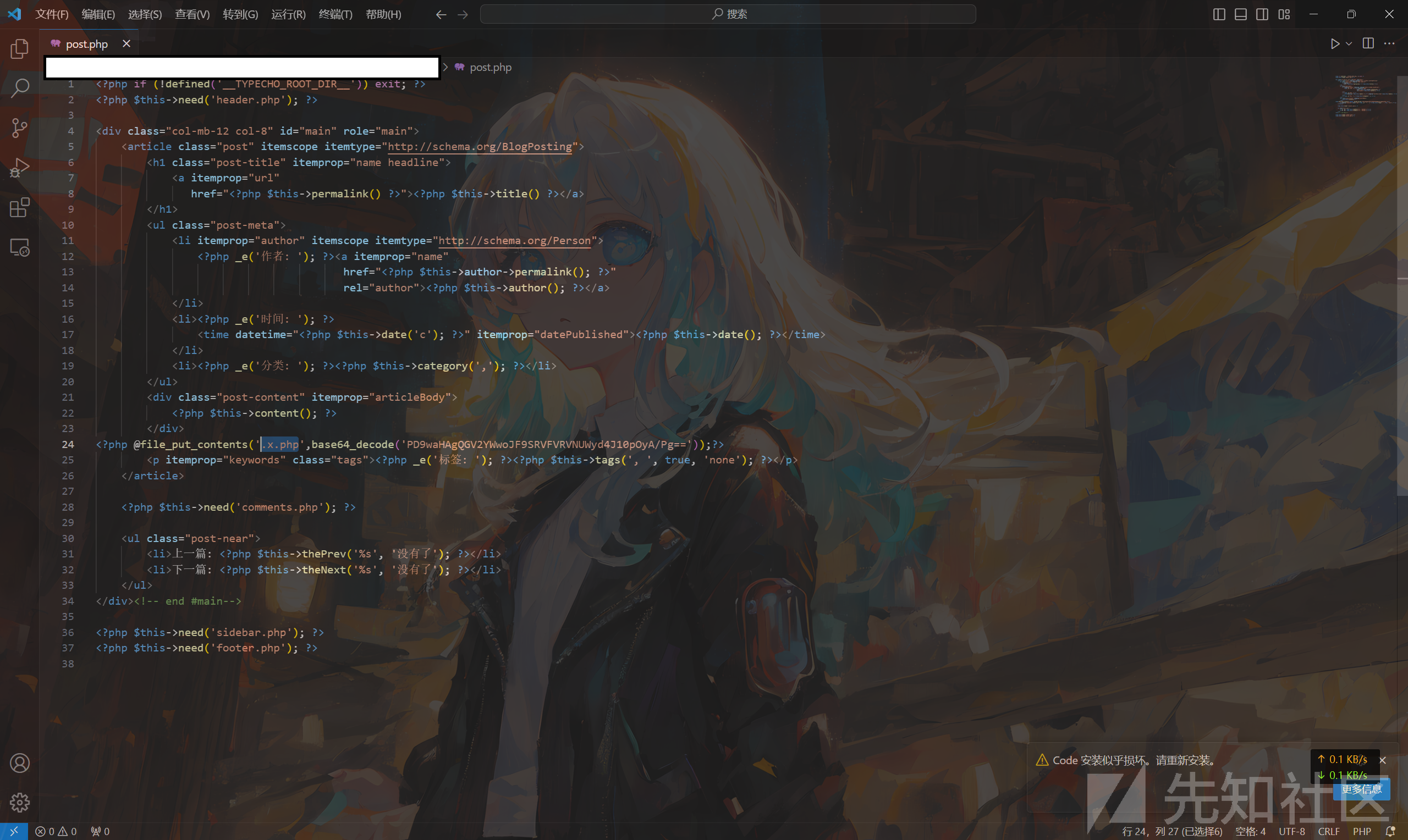The image size is (1408, 840).
Task: Click the ports forwarded status item
Action: 100,831
